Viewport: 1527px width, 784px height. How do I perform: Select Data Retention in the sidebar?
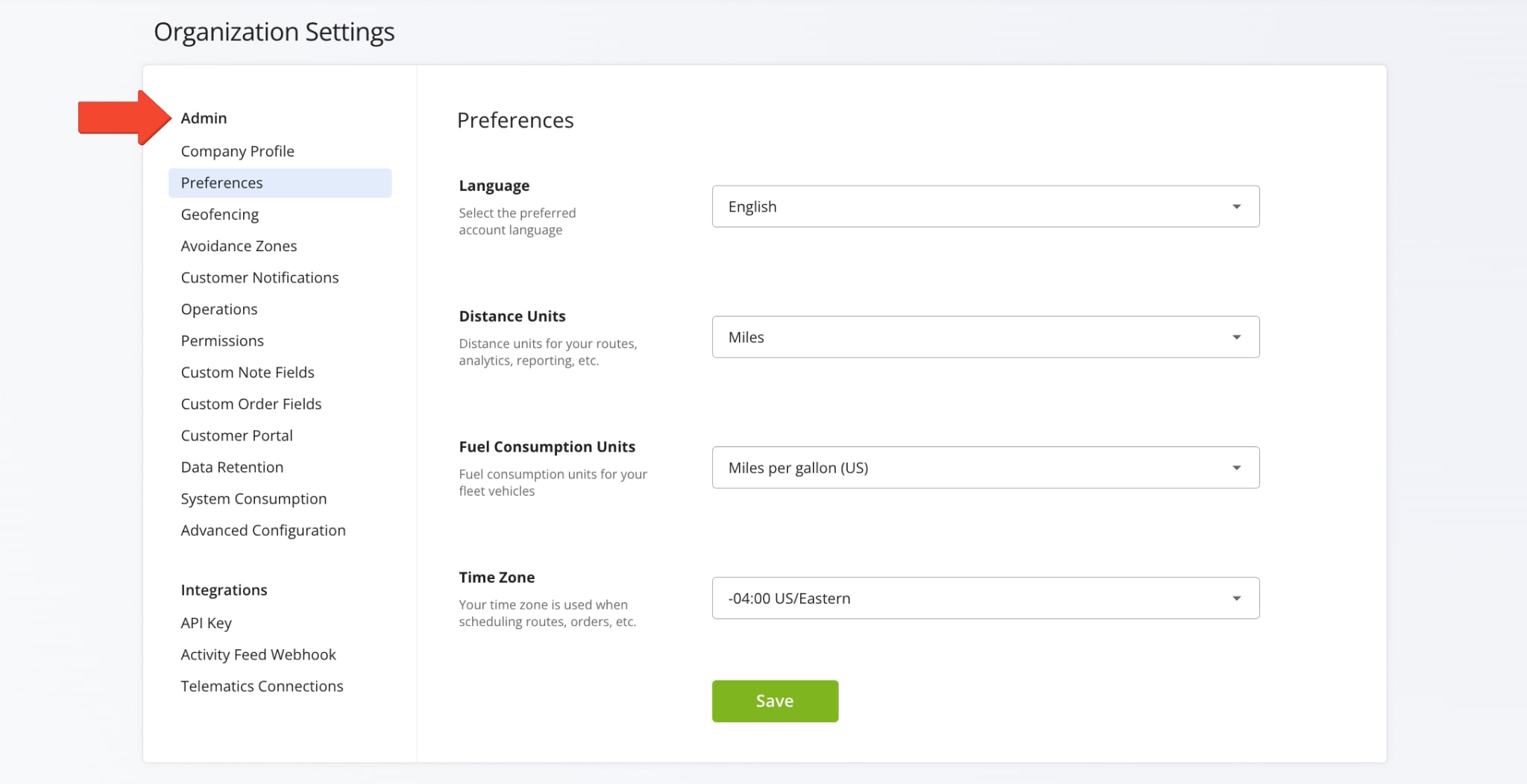pos(232,467)
